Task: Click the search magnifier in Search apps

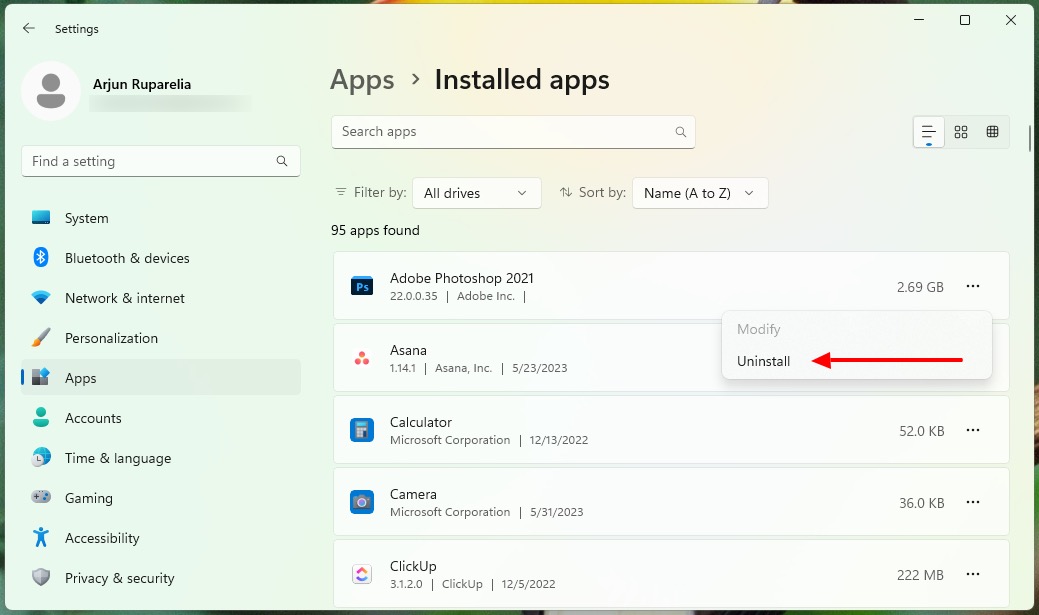Action: point(681,132)
